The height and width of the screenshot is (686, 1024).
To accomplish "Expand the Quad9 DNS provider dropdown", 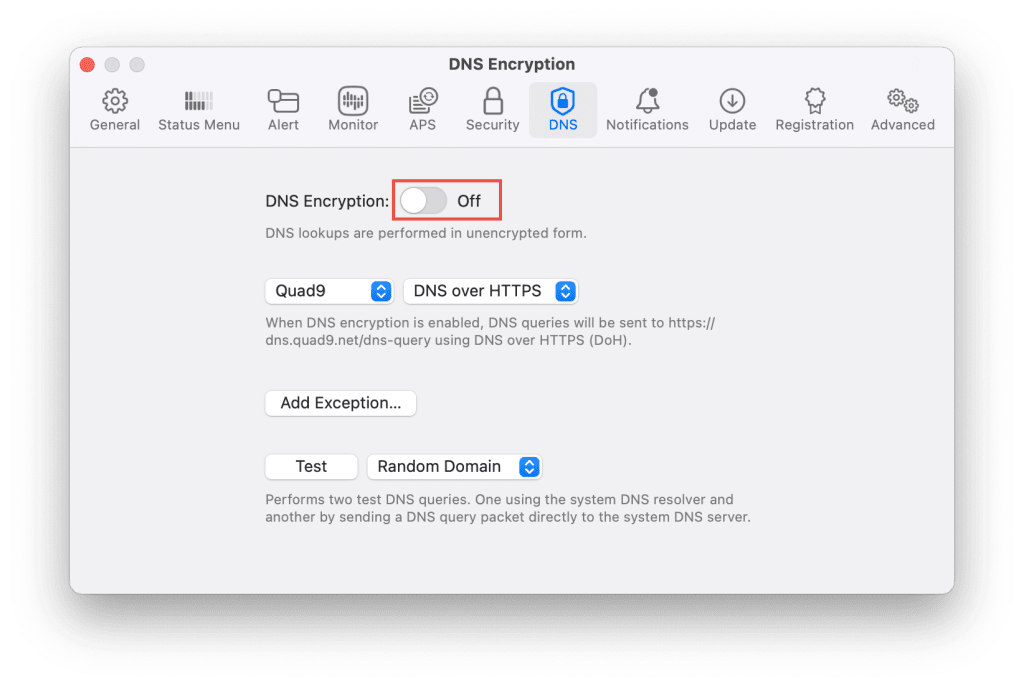I will pyautogui.click(x=329, y=291).
